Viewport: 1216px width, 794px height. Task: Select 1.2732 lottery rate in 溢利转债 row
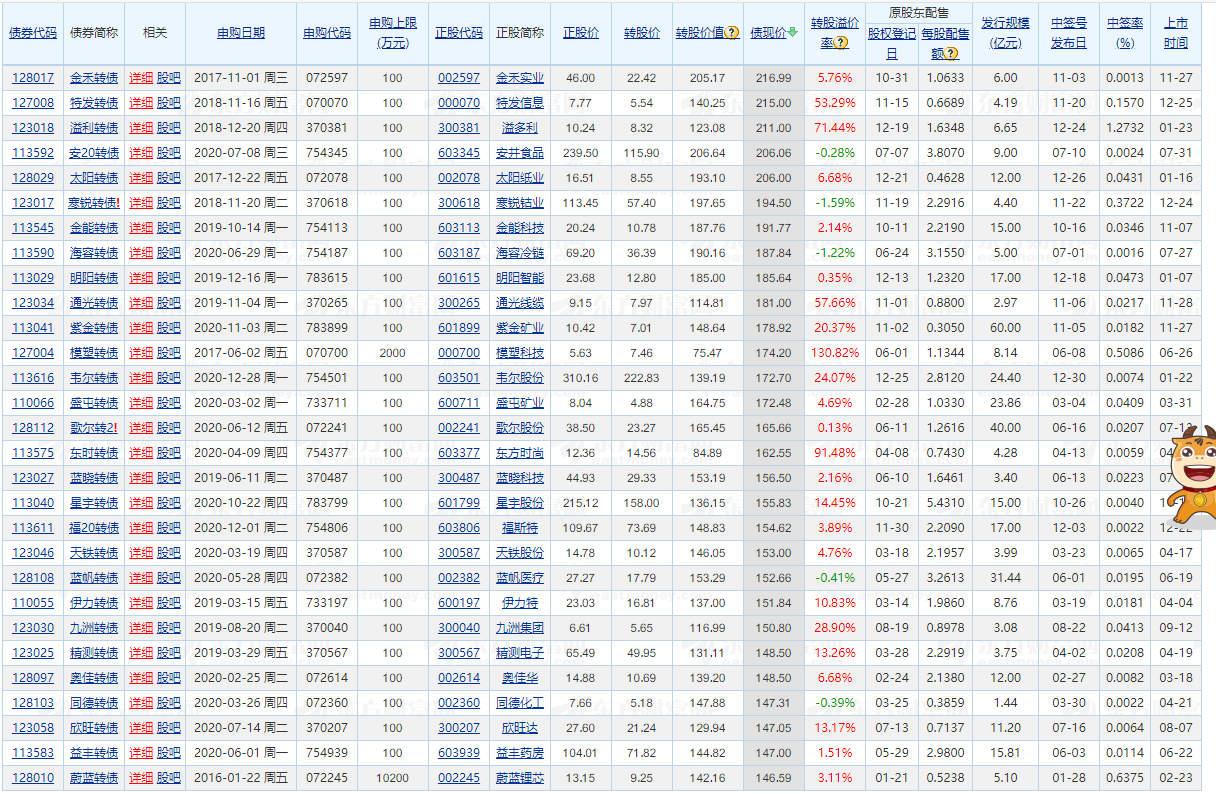pyautogui.click(x=1126, y=128)
